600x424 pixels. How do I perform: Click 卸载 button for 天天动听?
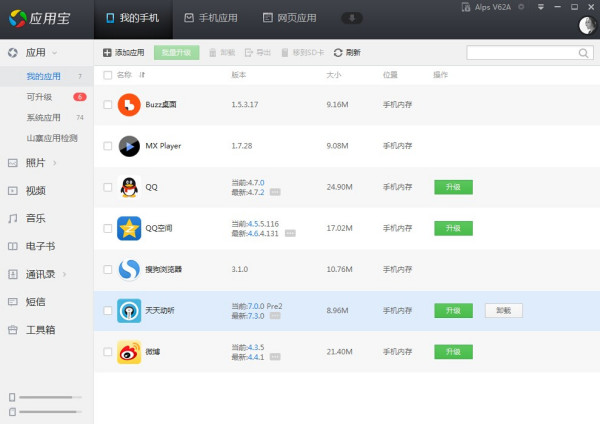click(x=504, y=311)
